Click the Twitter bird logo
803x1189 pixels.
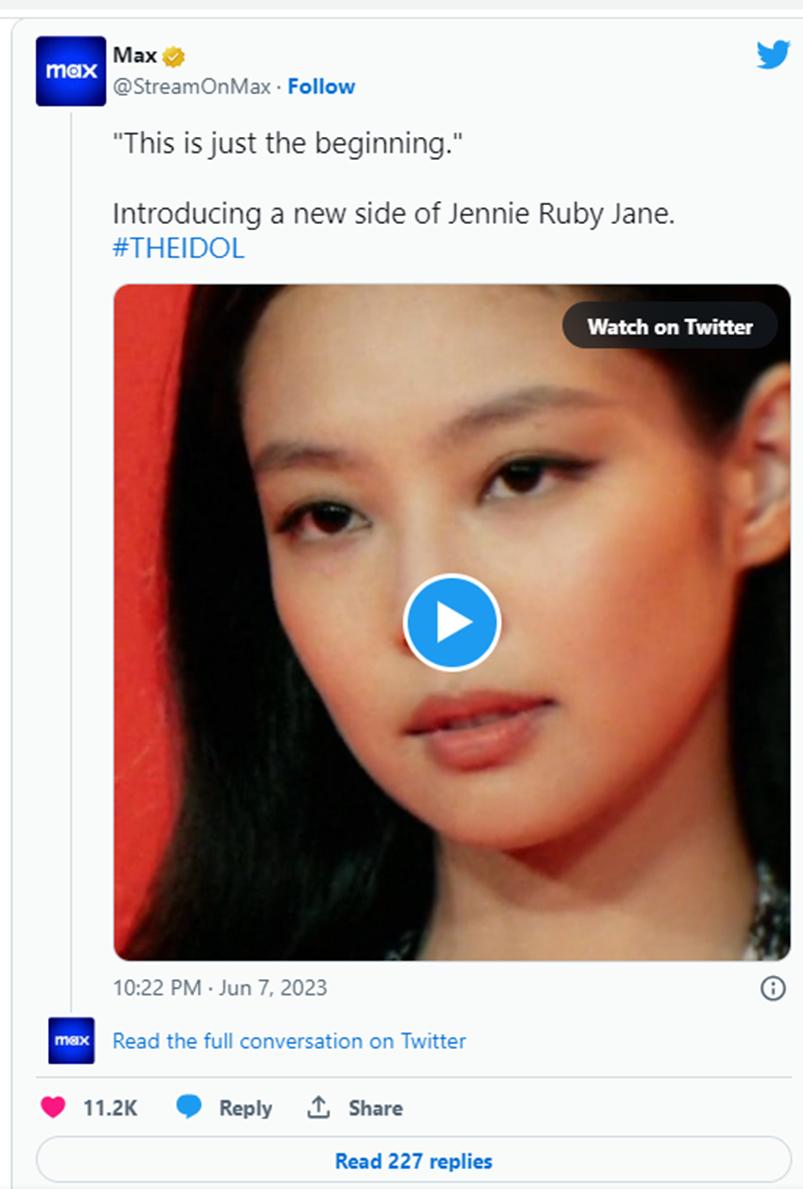[773, 55]
